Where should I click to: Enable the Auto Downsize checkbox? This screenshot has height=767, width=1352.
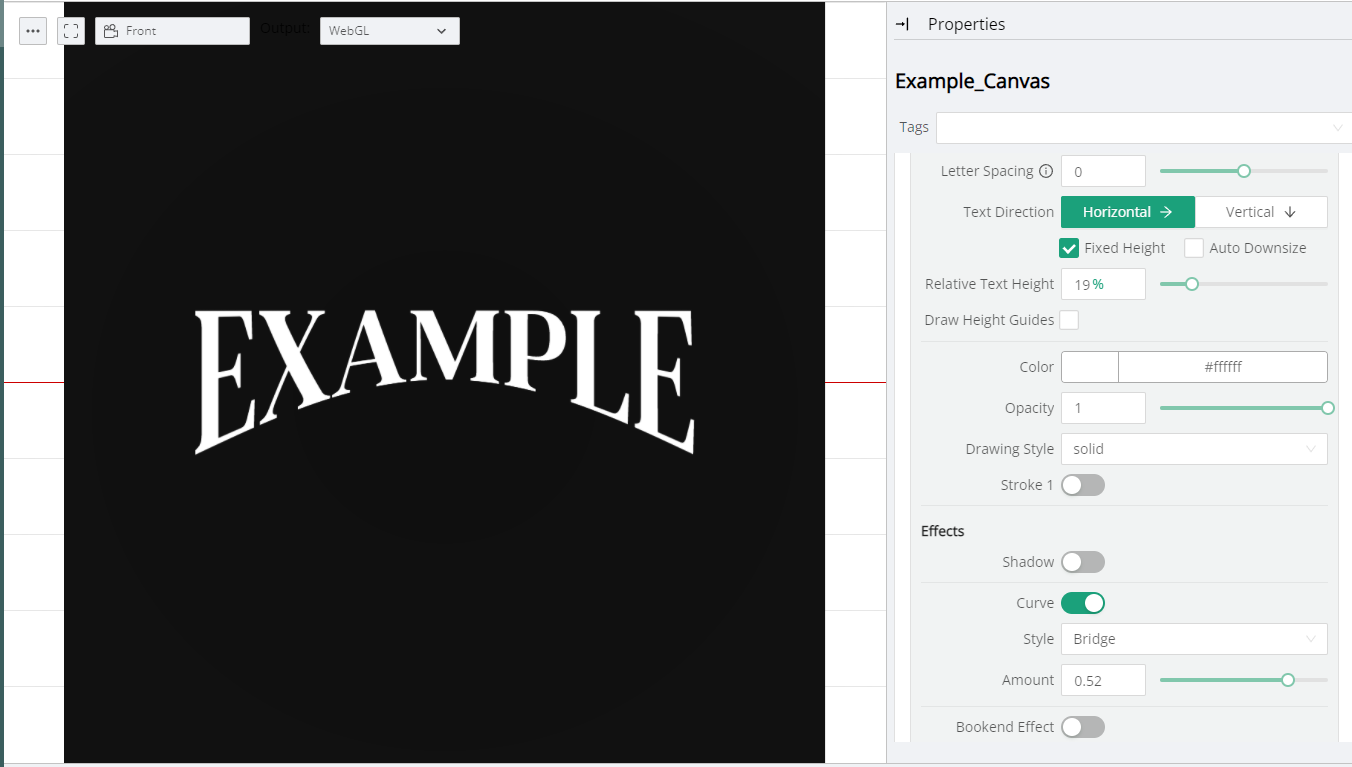pyautogui.click(x=1194, y=248)
